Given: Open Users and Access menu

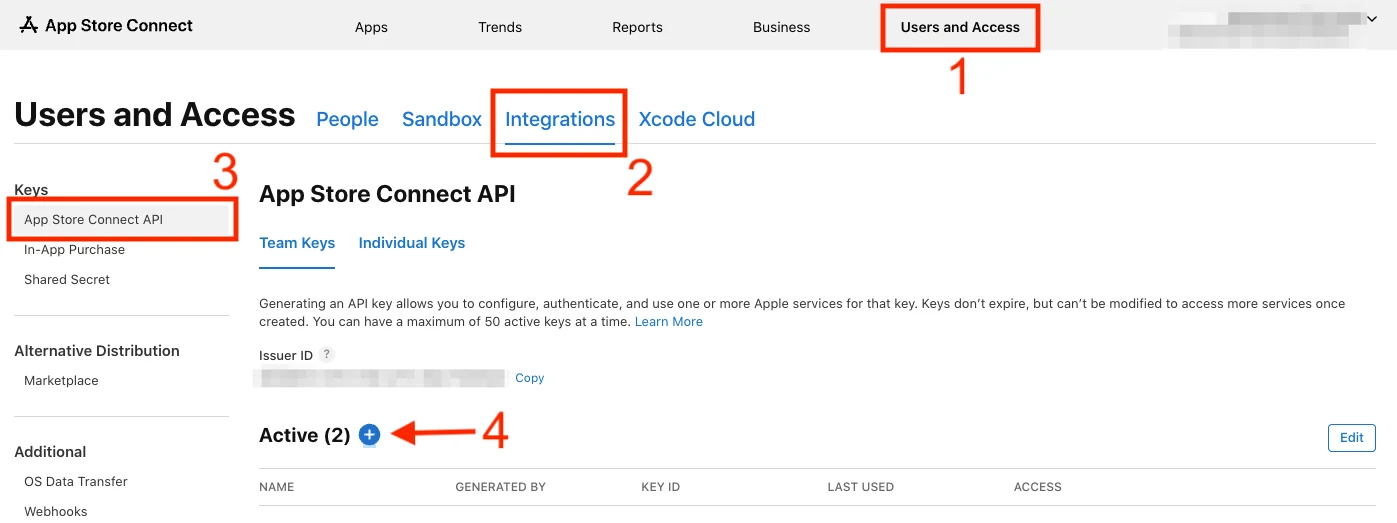Looking at the screenshot, I should [x=960, y=27].
